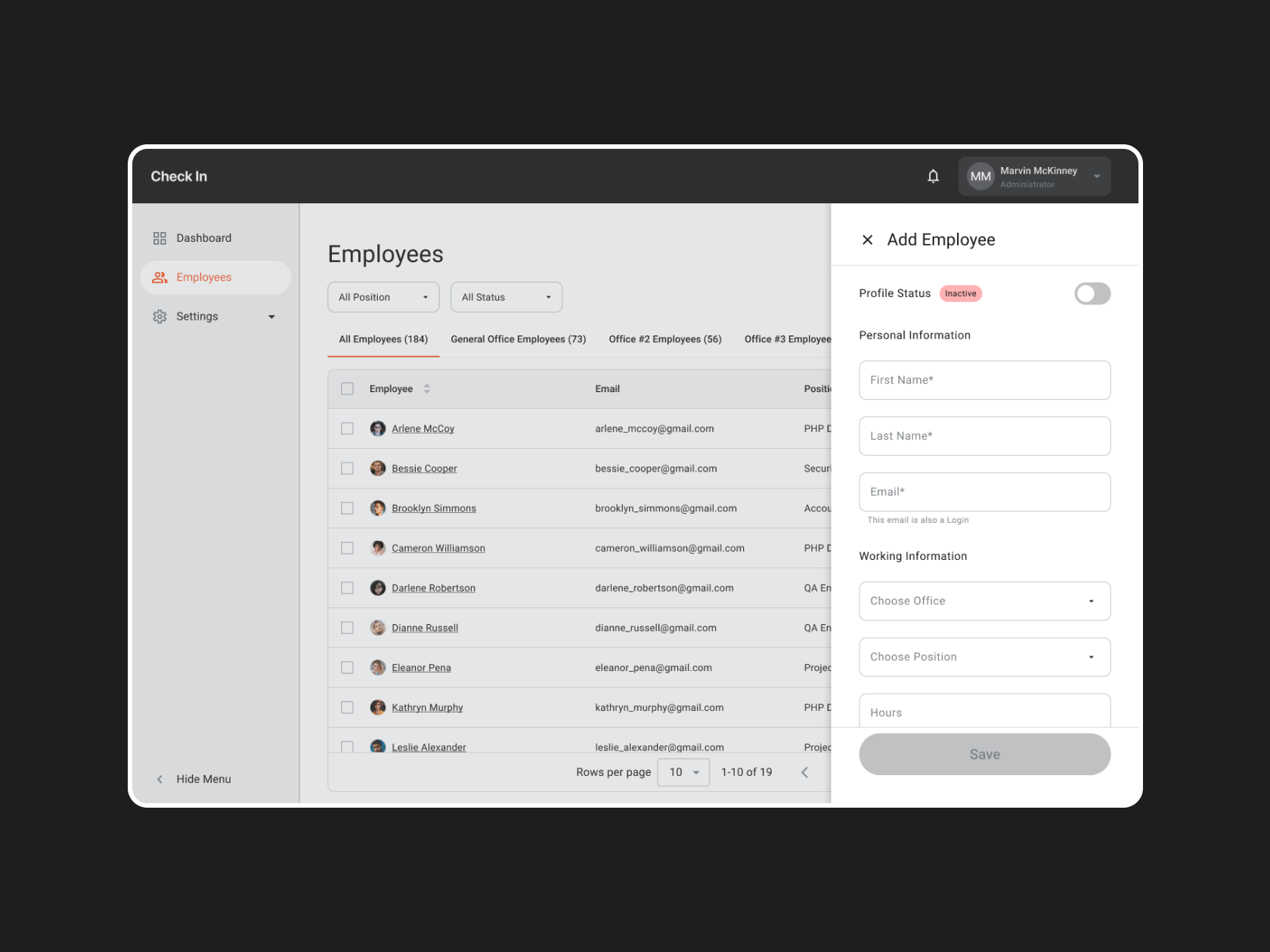The height and width of the screenshot is (952, 1270).
Task: Click the Employees people icon in sidebar
Action: (x=160, y=277)
